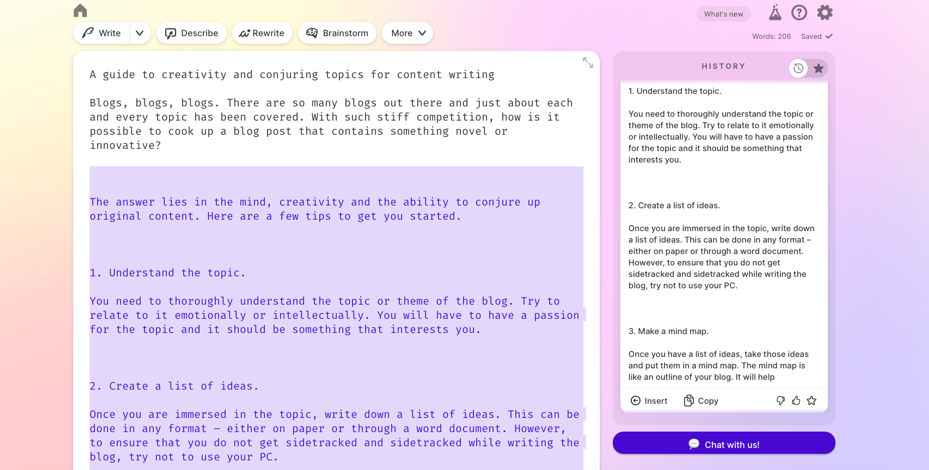Expand the More dropdown menu

pyautogui.click(x=408, y=33)
